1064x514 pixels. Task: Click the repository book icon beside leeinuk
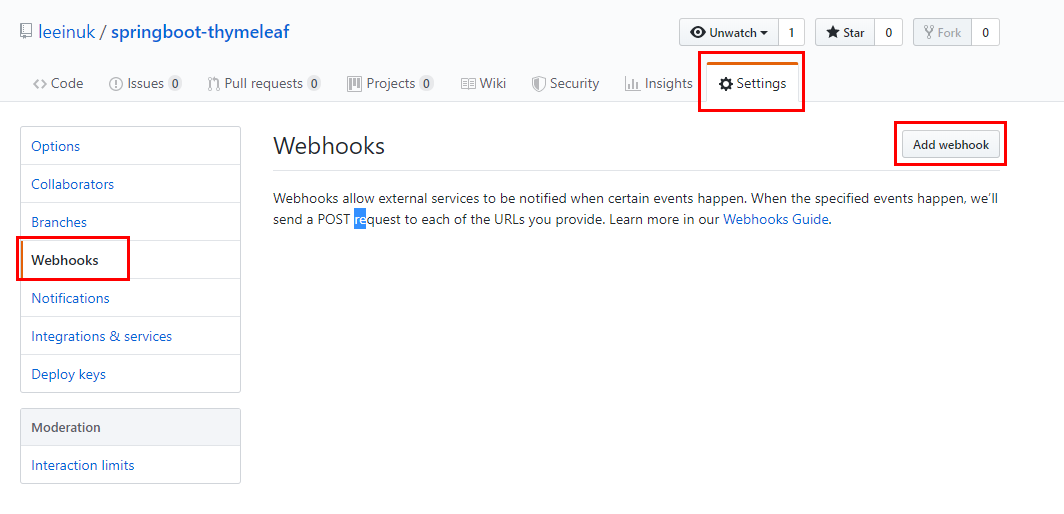(26, 31)
